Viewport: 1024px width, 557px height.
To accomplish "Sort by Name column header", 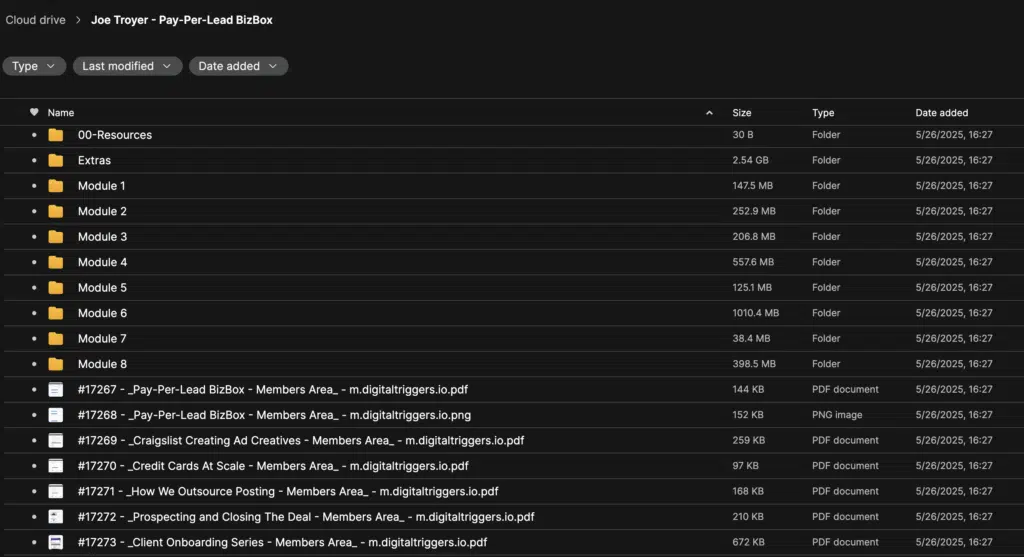I will tap(61, 113).
